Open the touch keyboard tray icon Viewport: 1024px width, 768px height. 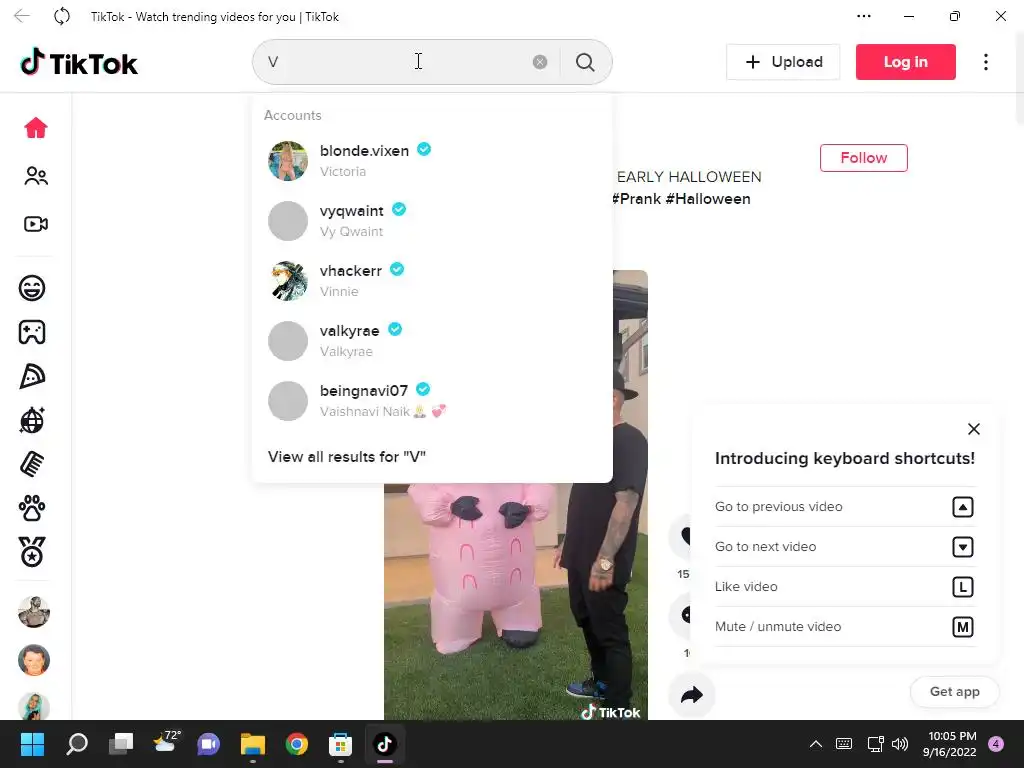(x=844, y=744)
